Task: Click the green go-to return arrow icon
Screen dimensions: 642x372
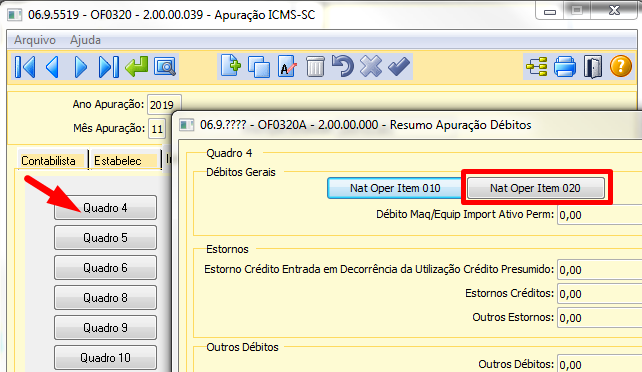Action: tap(137, 66)
